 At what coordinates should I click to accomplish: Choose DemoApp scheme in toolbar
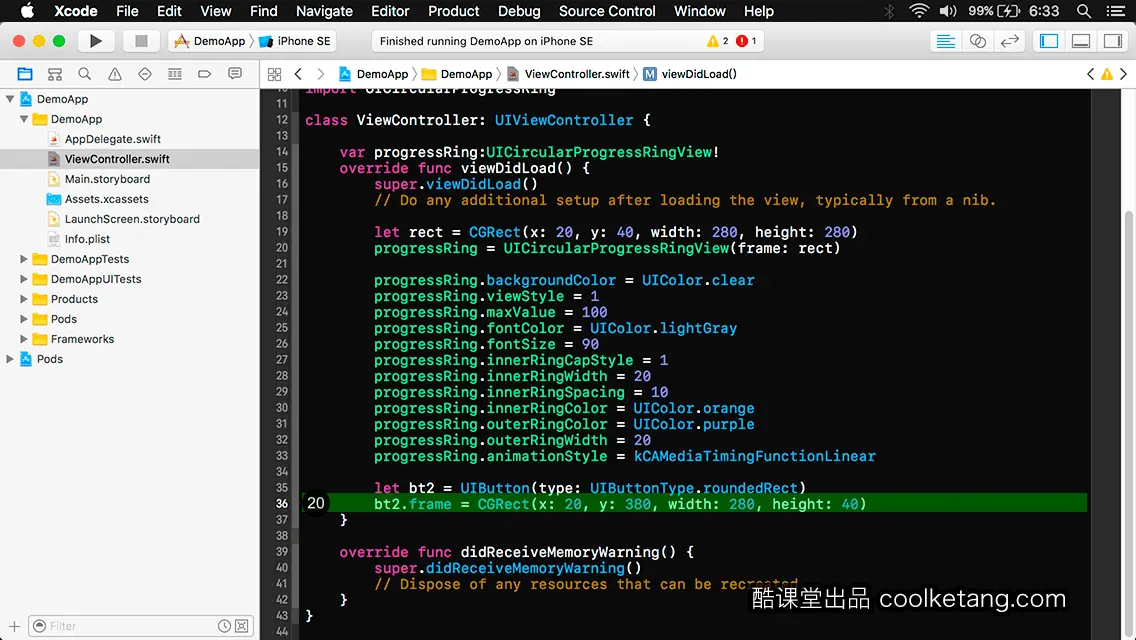(211, 41)
